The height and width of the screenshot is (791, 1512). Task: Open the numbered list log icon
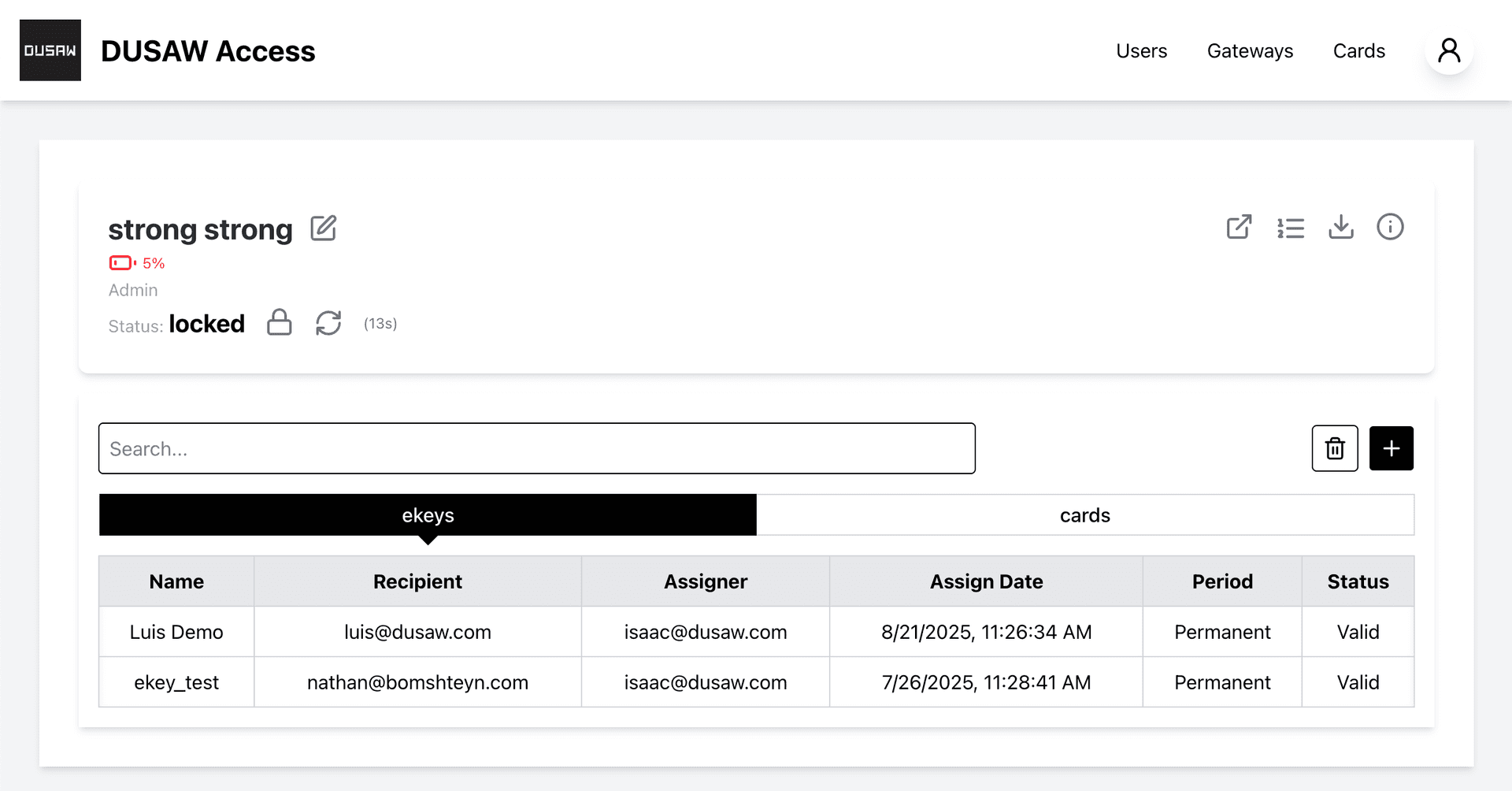[x=1291, y=228]
